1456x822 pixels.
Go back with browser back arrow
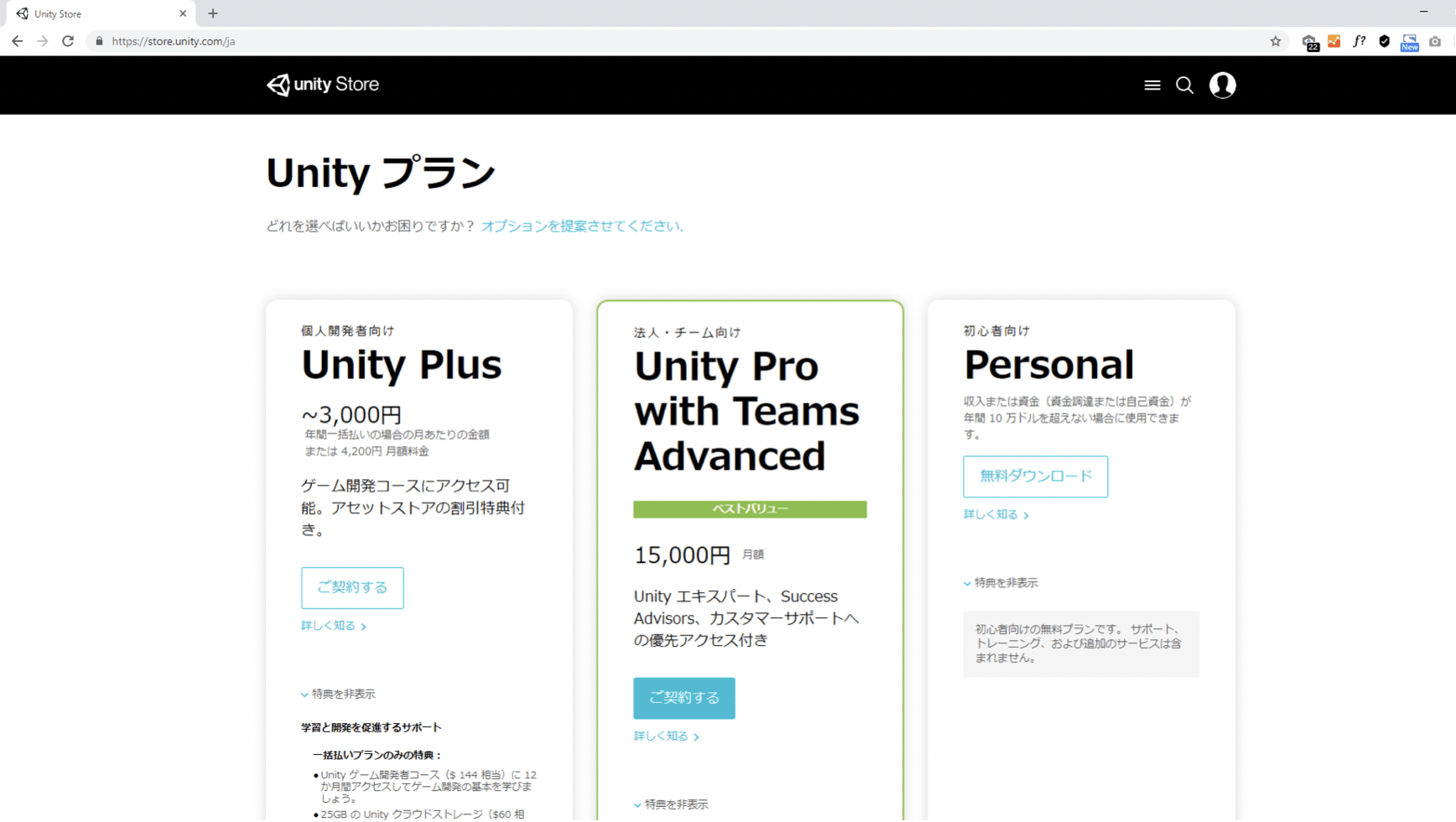(17, 41)
